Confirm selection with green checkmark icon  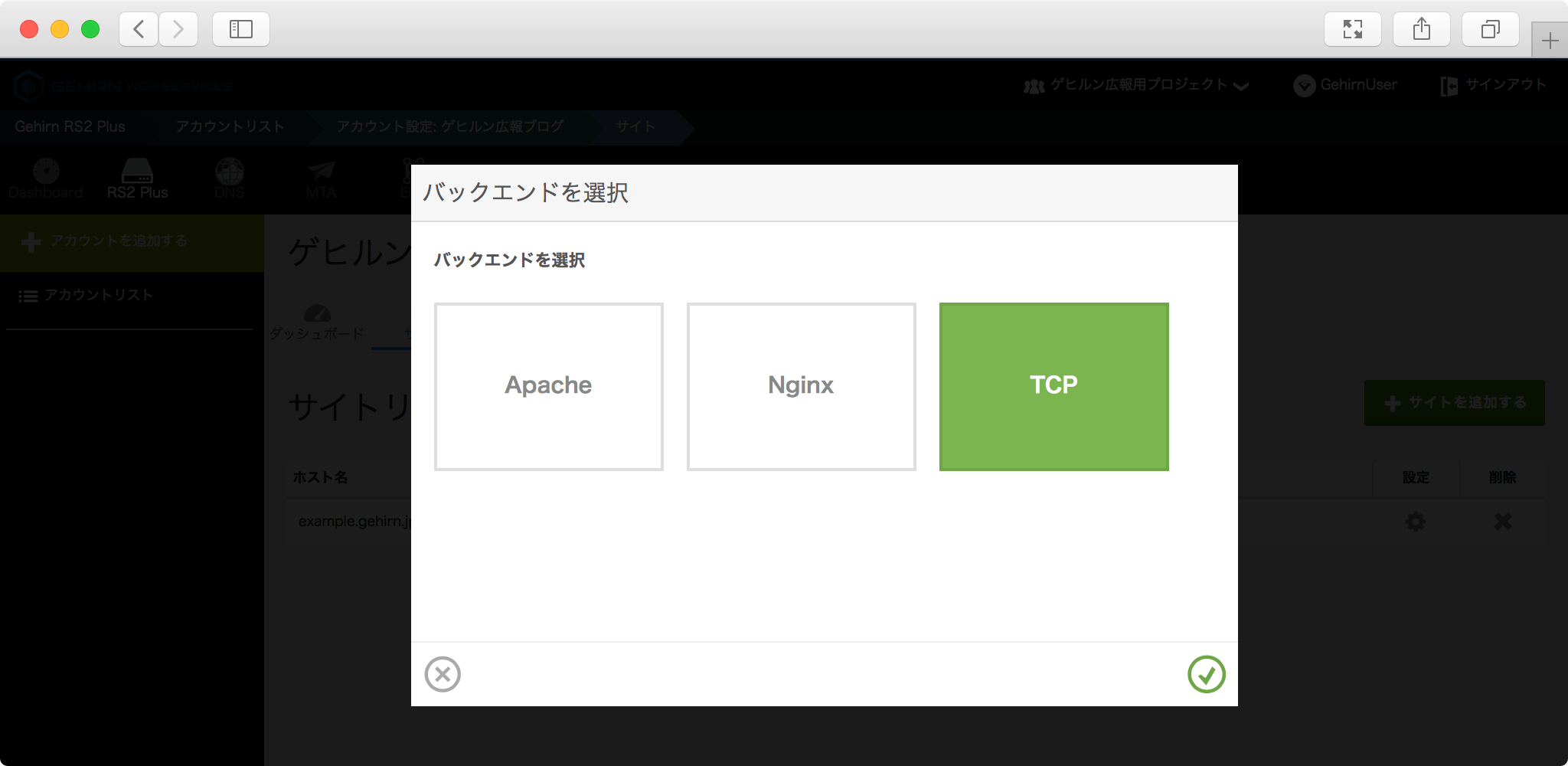click(x=1206, y=674)
